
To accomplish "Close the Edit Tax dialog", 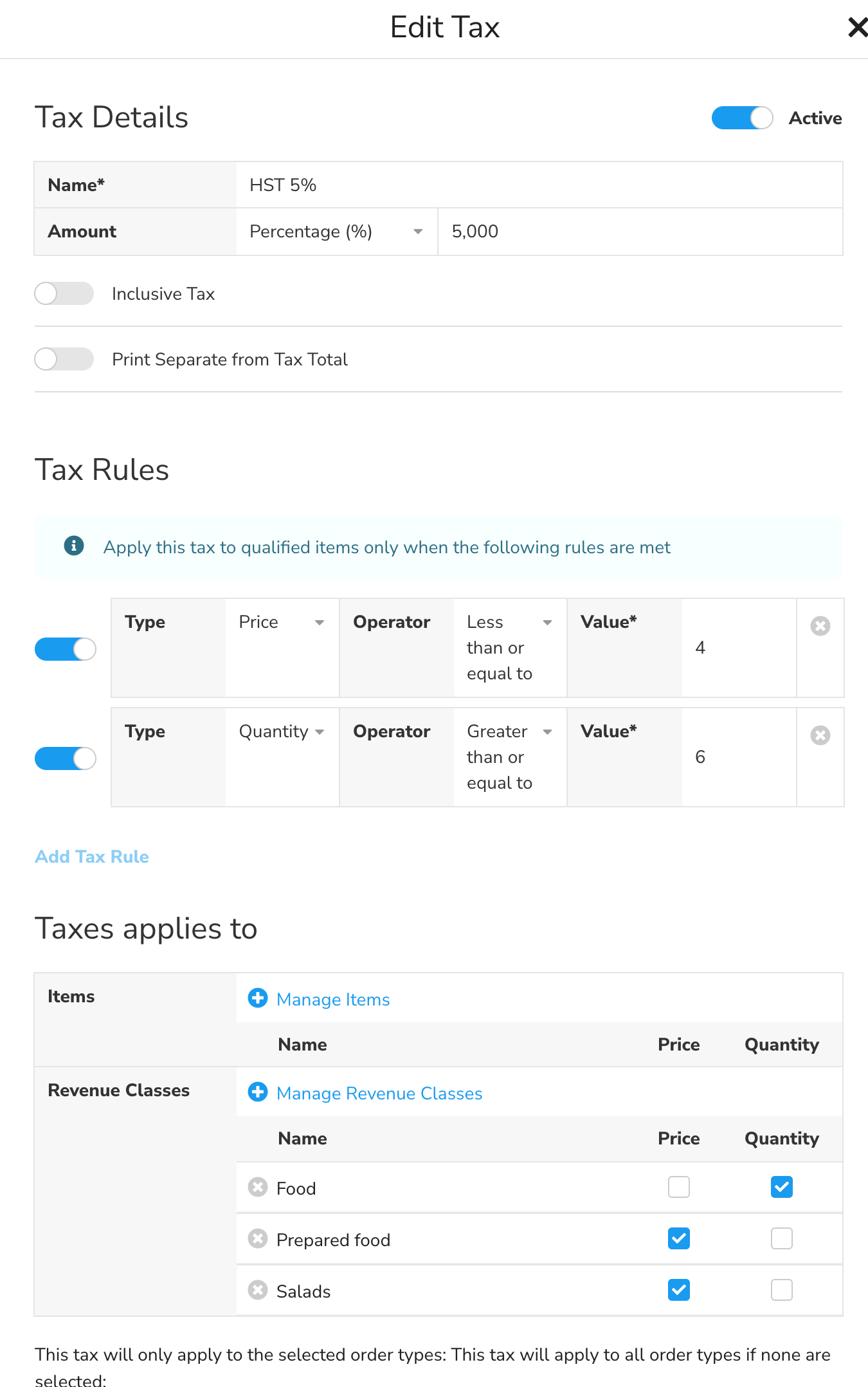I will click(857, 28).
